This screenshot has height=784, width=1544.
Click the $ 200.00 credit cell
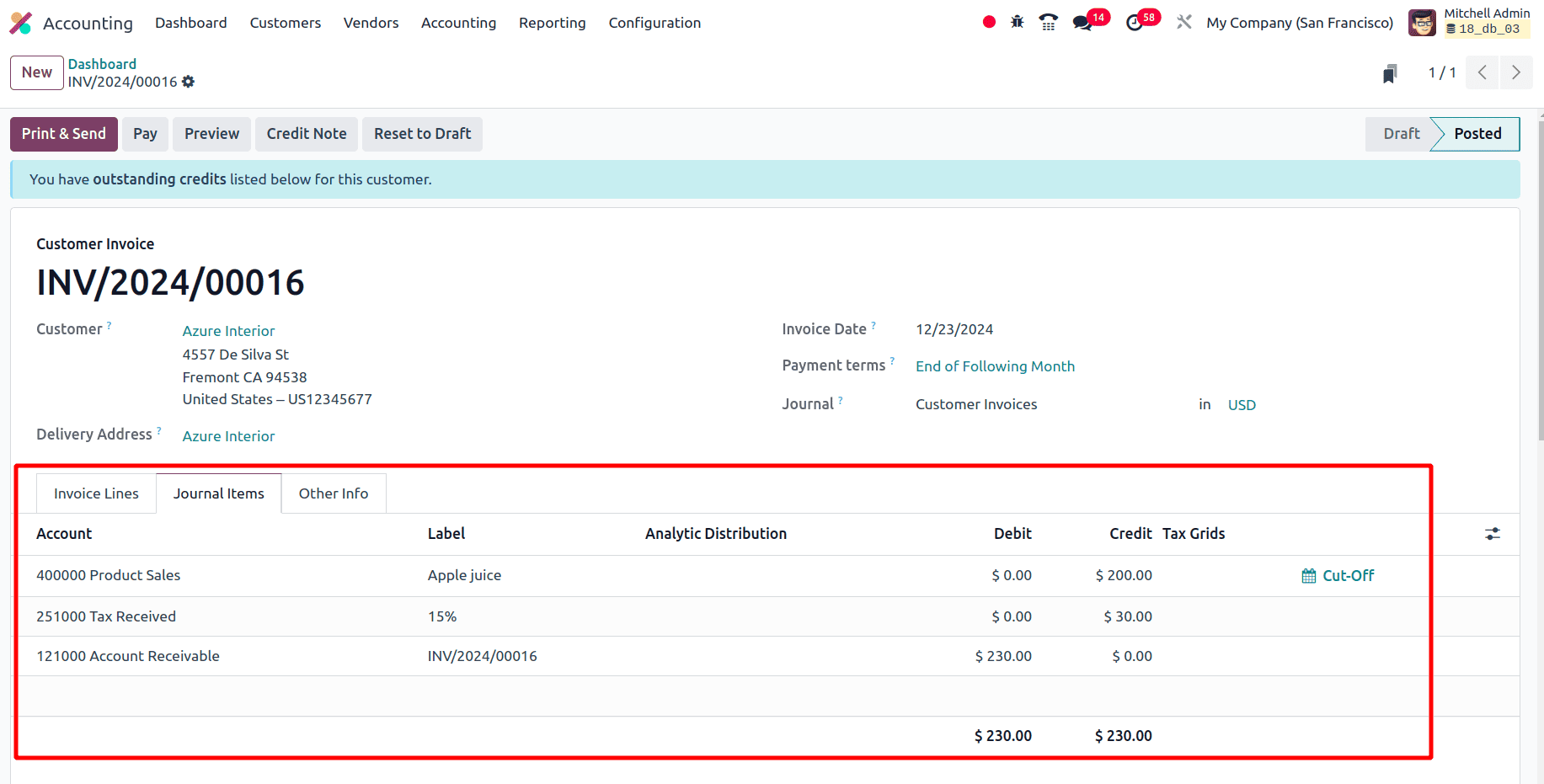[1124, 576]
